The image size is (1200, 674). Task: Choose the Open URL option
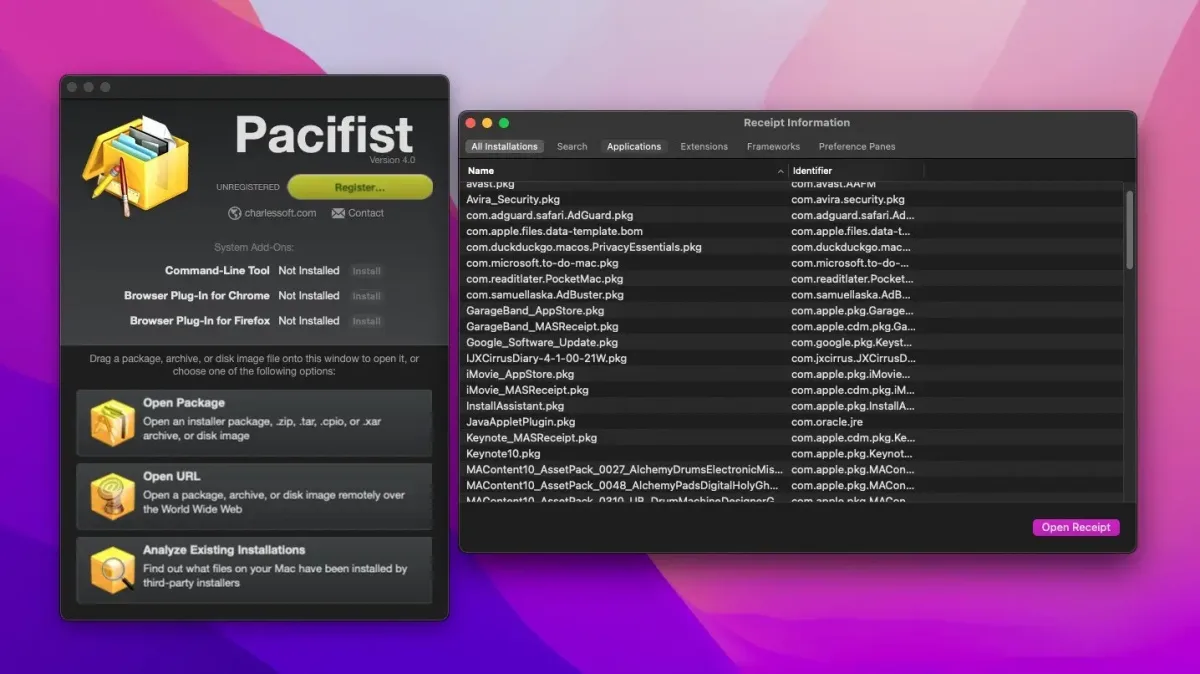(254, 496)
